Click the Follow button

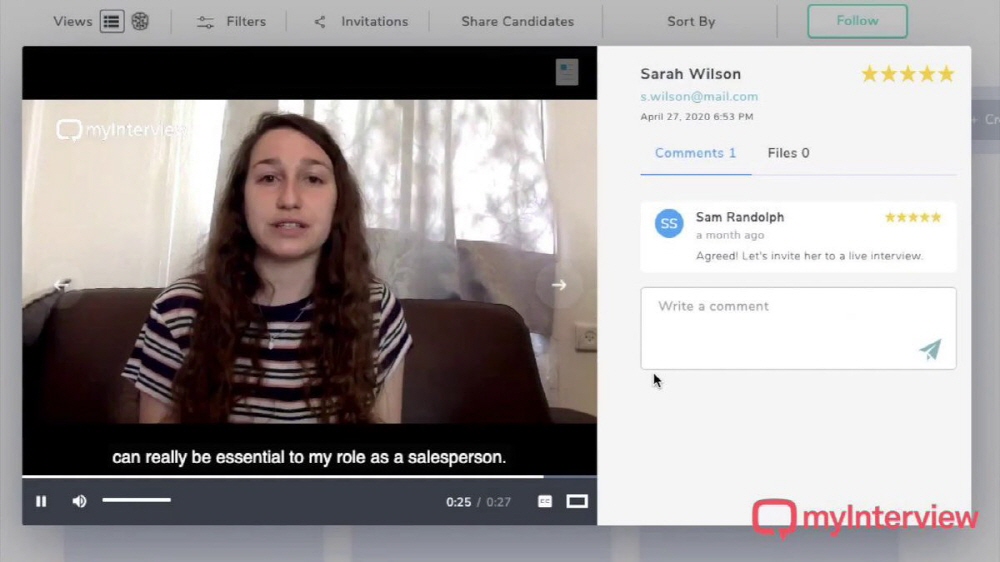point(857,21)
